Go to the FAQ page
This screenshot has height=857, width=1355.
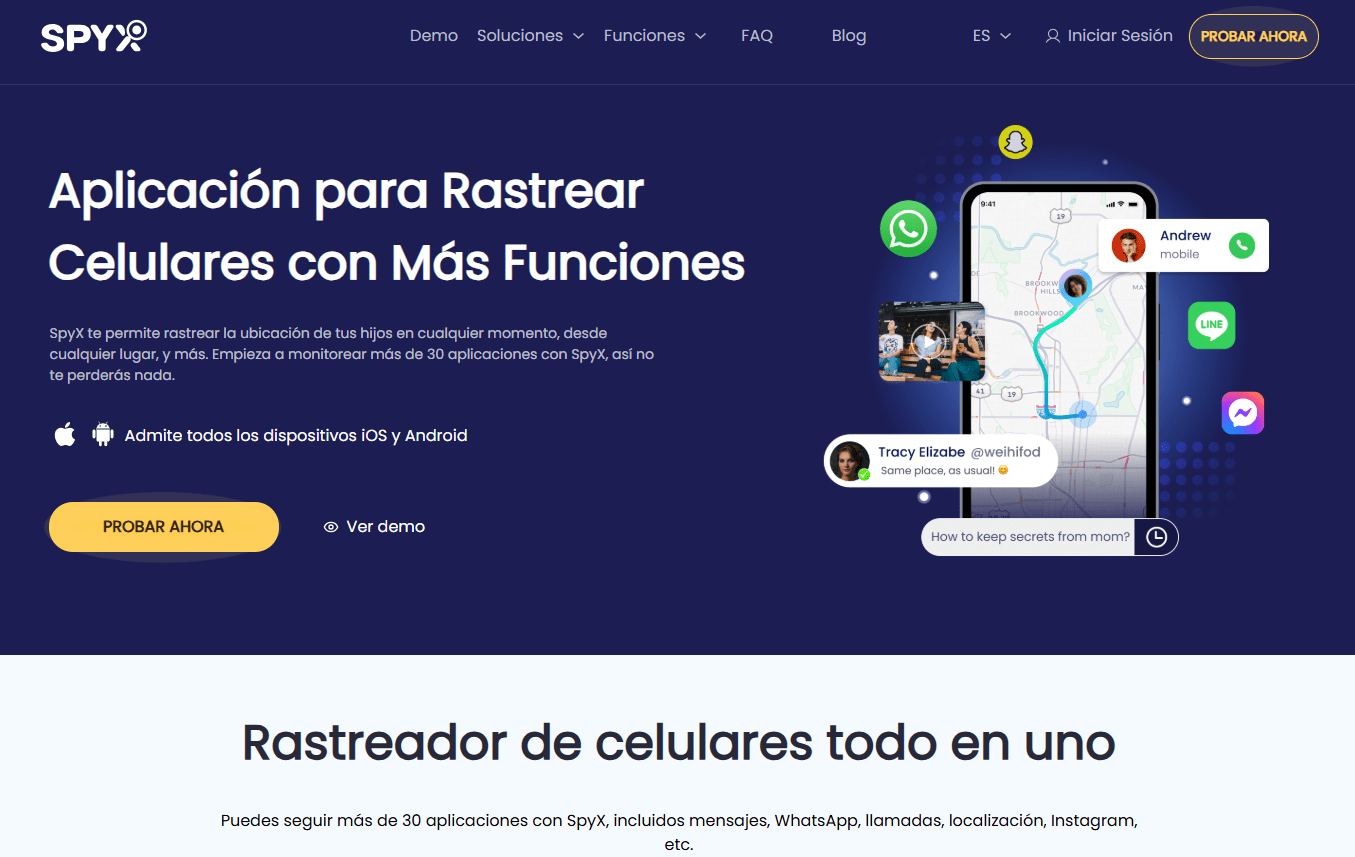coord(757,36)
